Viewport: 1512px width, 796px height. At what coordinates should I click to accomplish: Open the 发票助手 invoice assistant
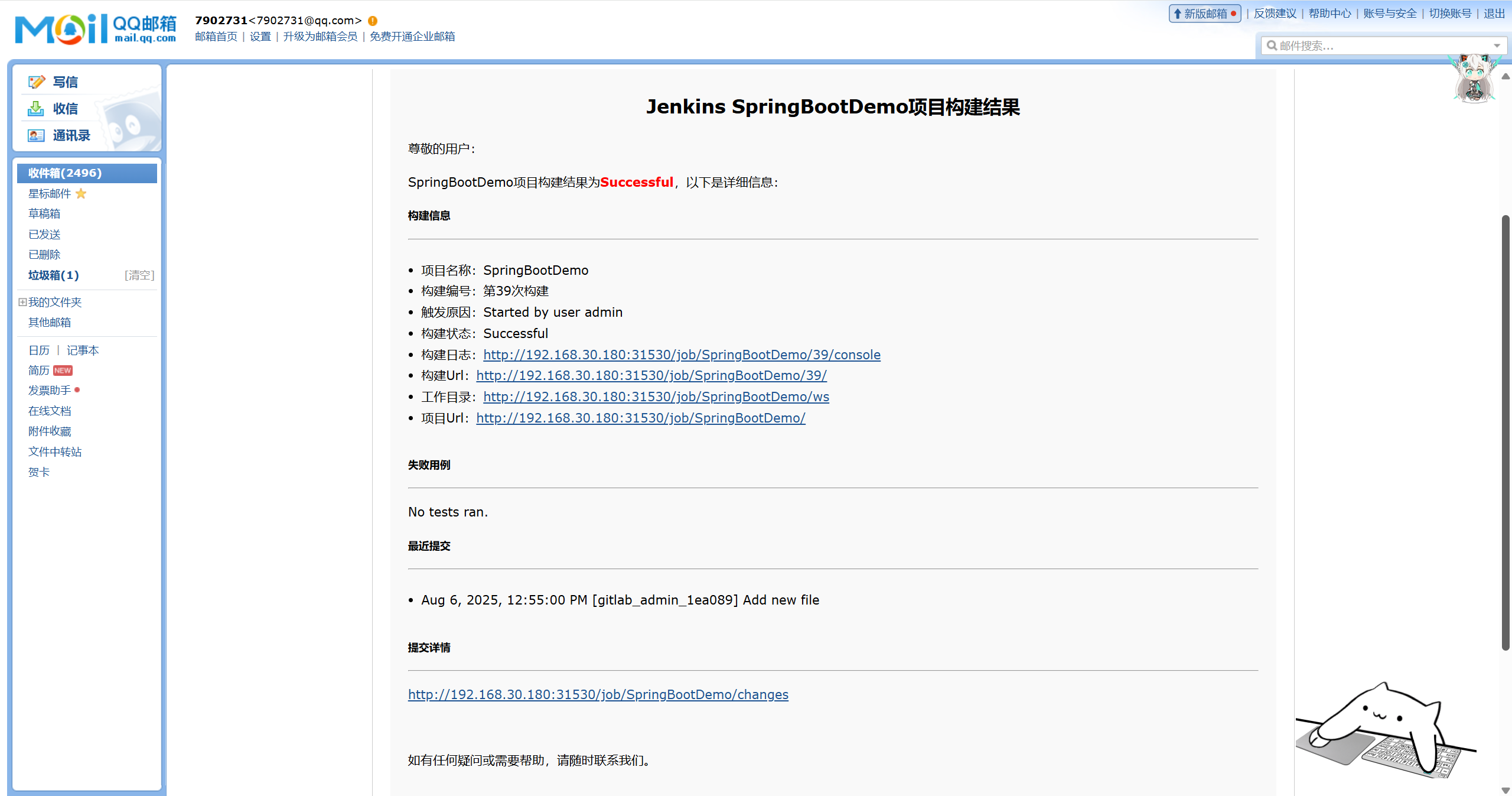50,391
